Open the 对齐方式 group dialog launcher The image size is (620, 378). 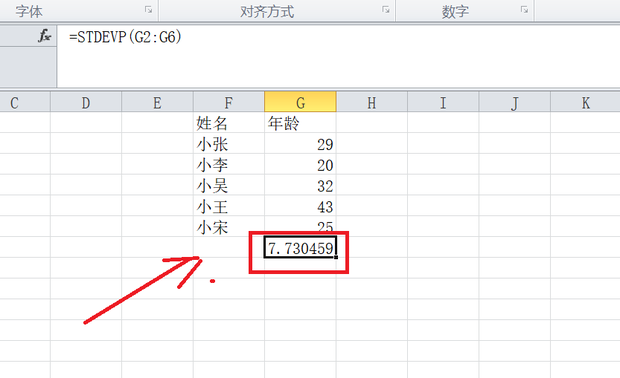(386, 9)
